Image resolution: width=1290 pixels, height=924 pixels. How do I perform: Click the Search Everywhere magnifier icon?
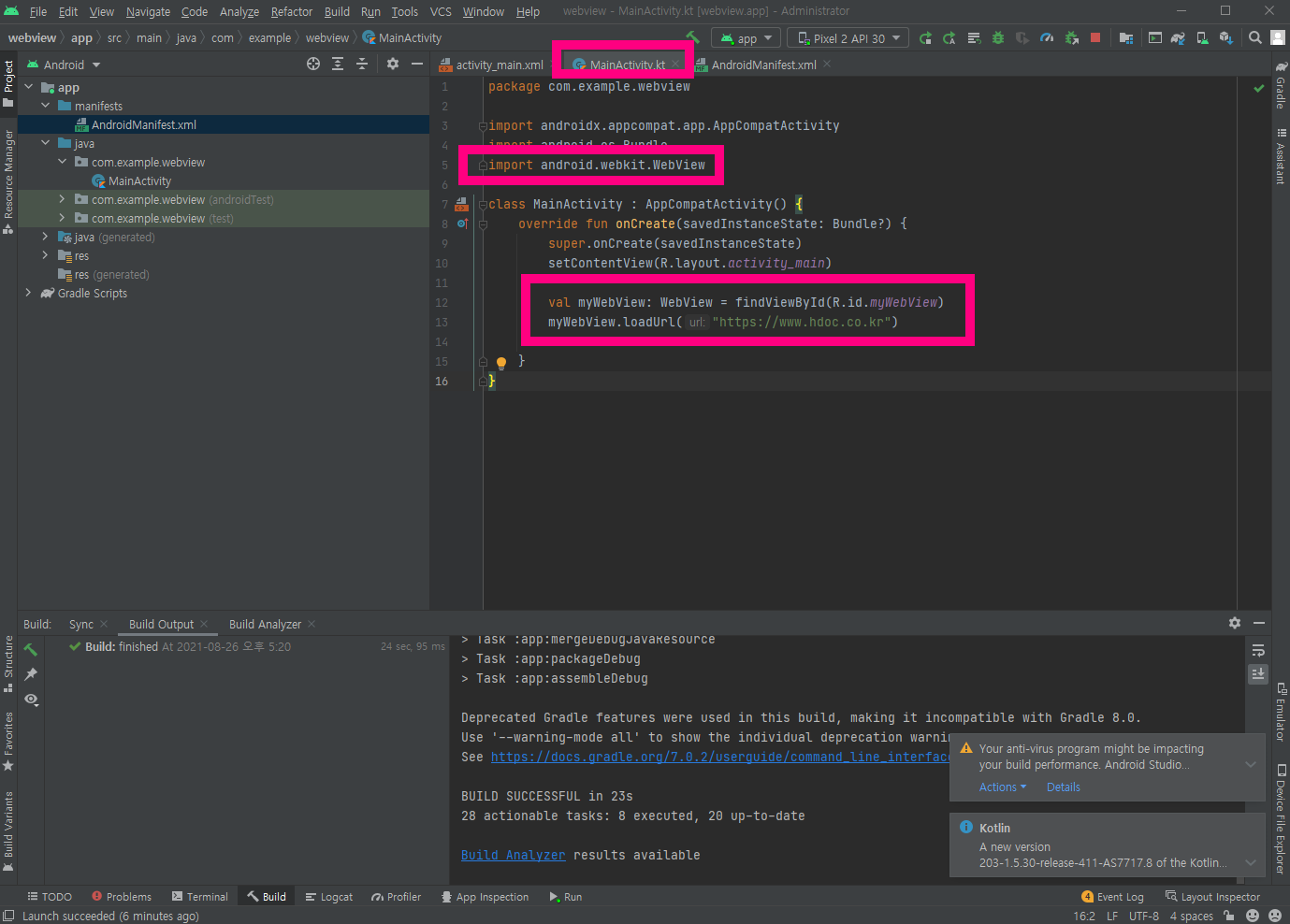(x=1255, y=38)
